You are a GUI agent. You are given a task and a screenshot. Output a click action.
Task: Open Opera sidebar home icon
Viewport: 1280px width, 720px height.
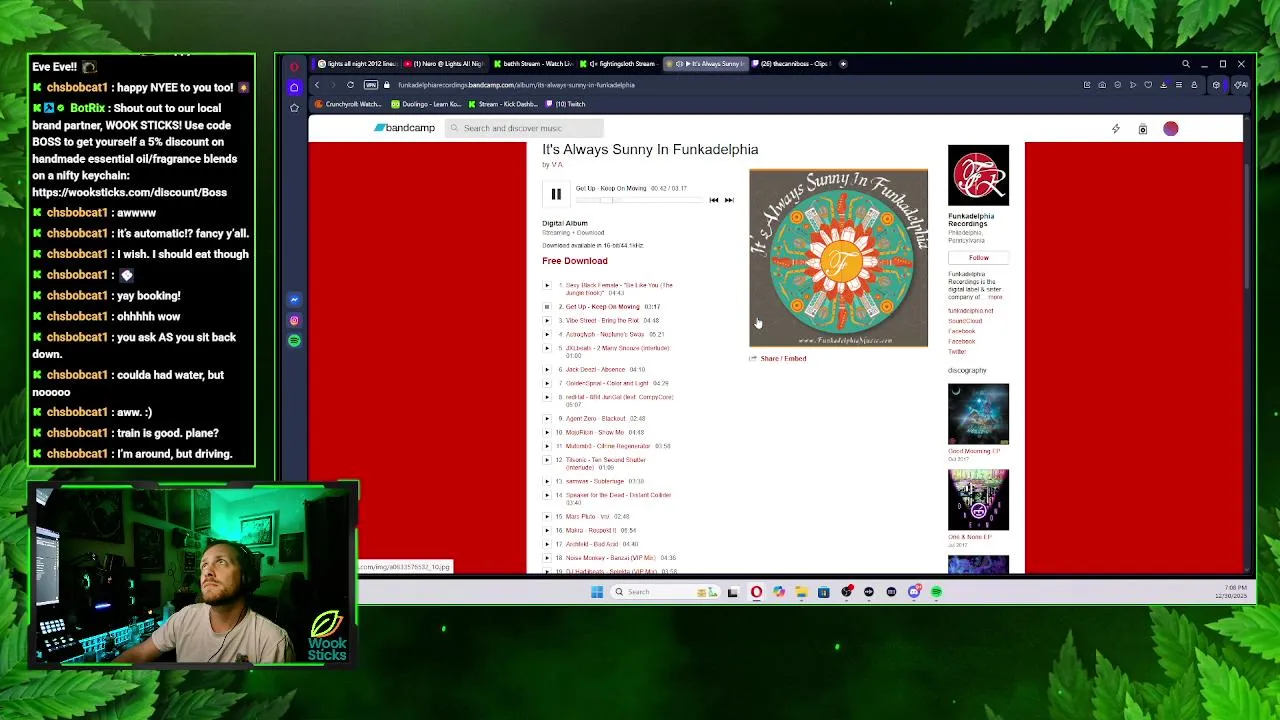294,88
